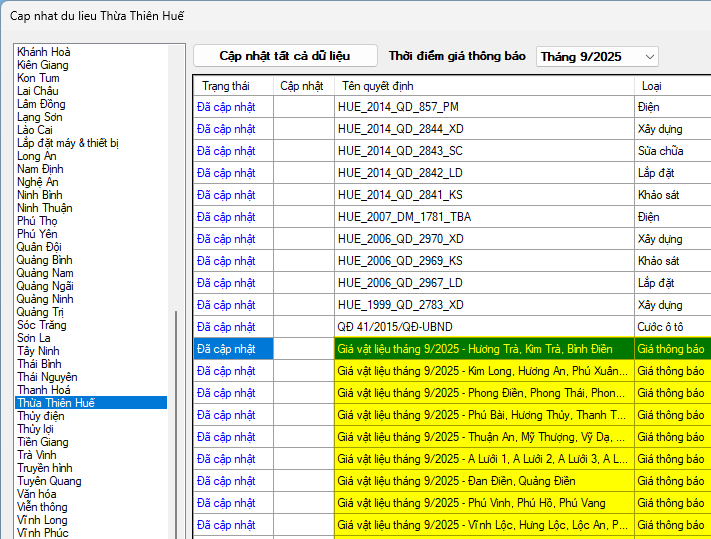711x539 pixels.
Task: Click 'Đã cập nhật' link for HUE_2014_QD_2844_XD
Action: click(226, 129)
